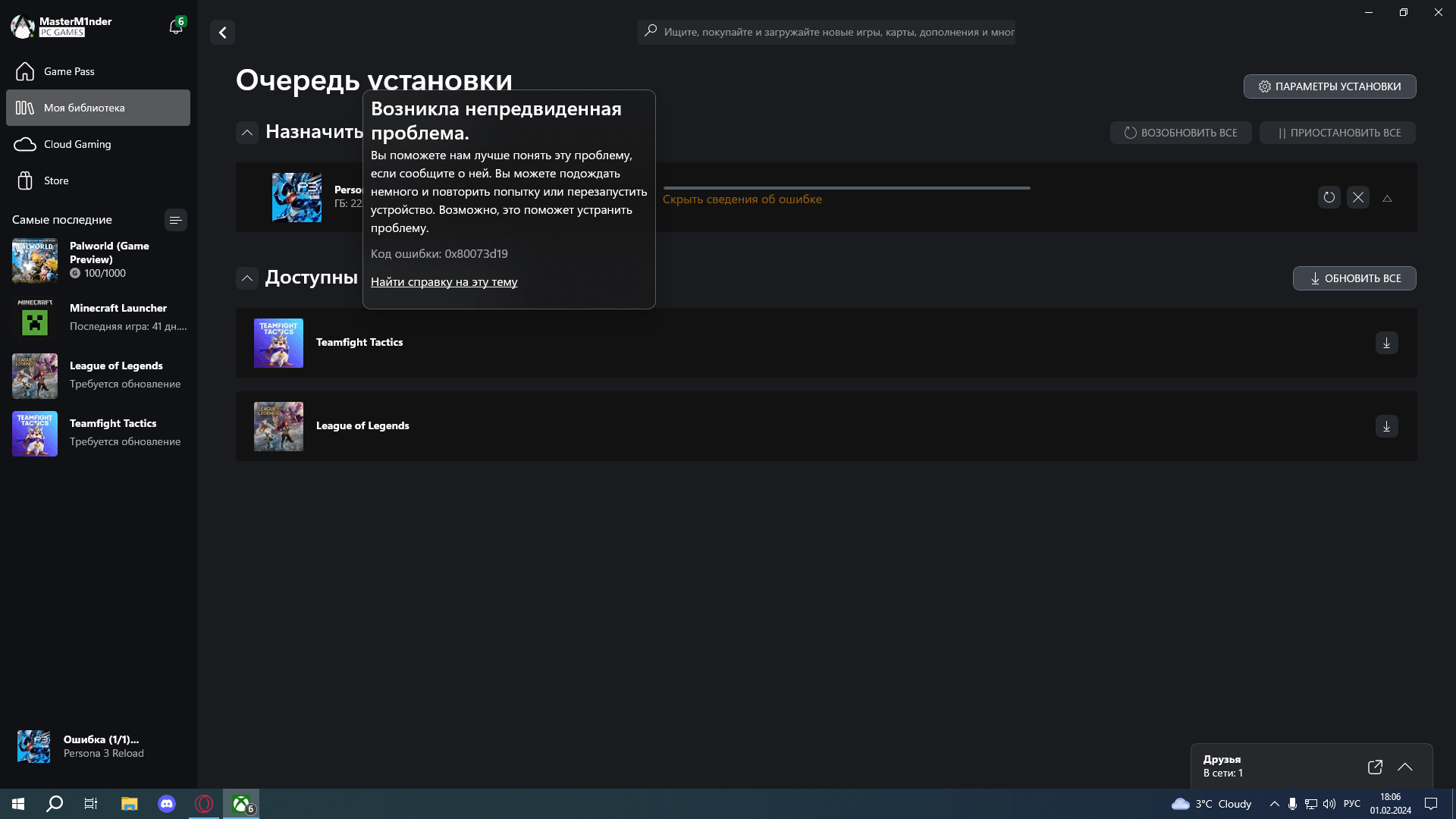The width and height of the screenshot is (1456, 819).
Task: Go back using the arrow button
Action: click(222, 33)
